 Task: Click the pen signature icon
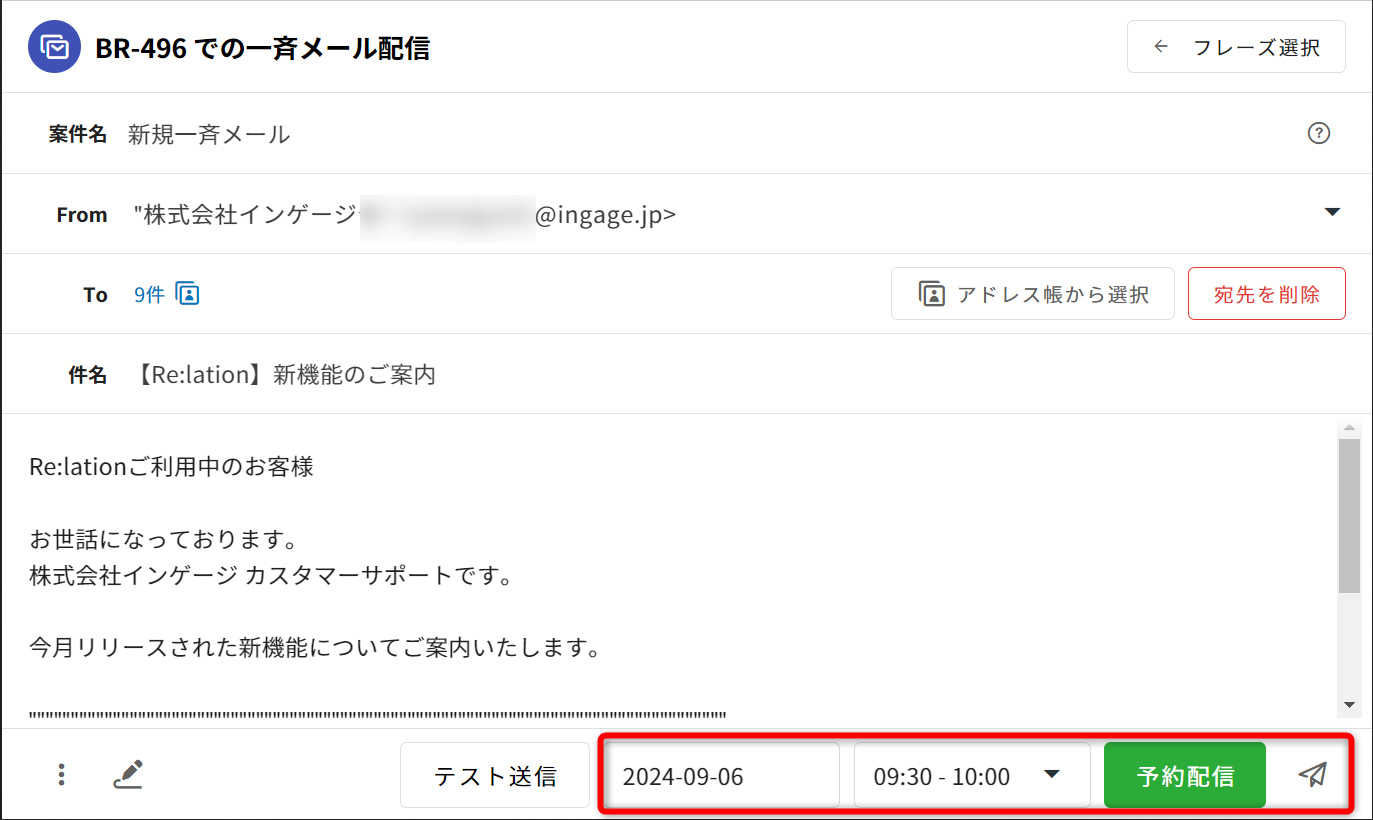click(127, 774)
